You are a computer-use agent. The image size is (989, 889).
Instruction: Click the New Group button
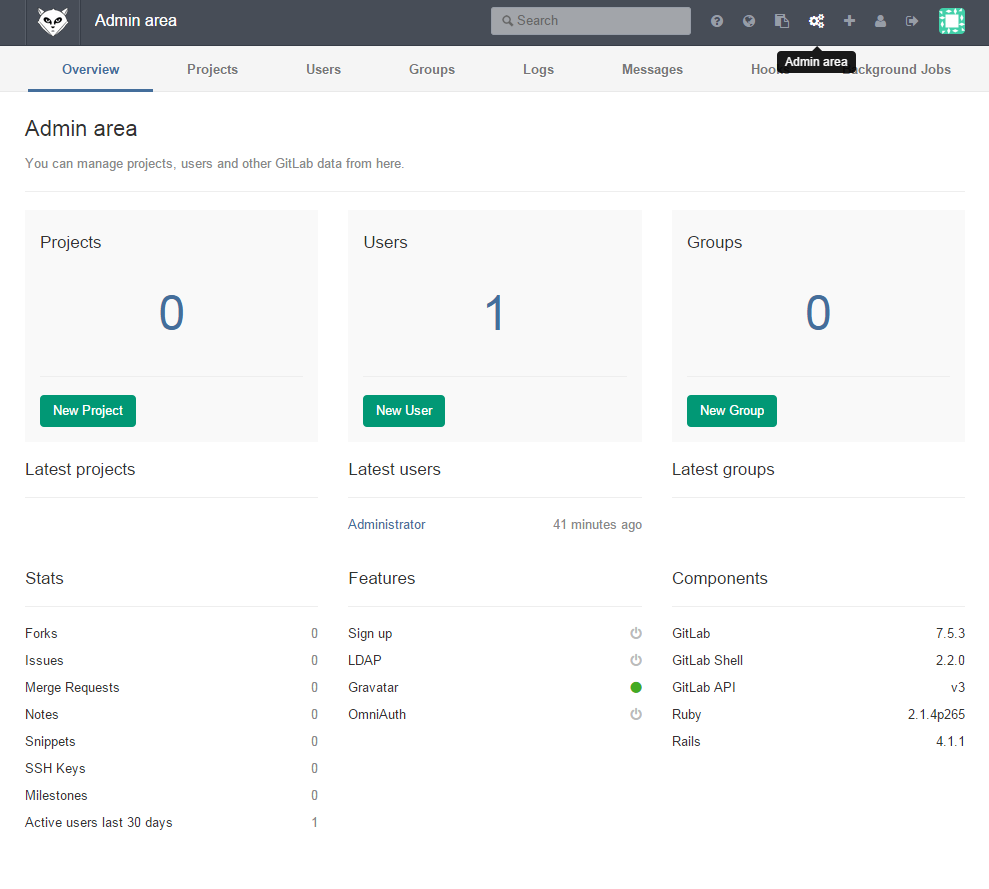pyautogui.click(x=732, y=411)
